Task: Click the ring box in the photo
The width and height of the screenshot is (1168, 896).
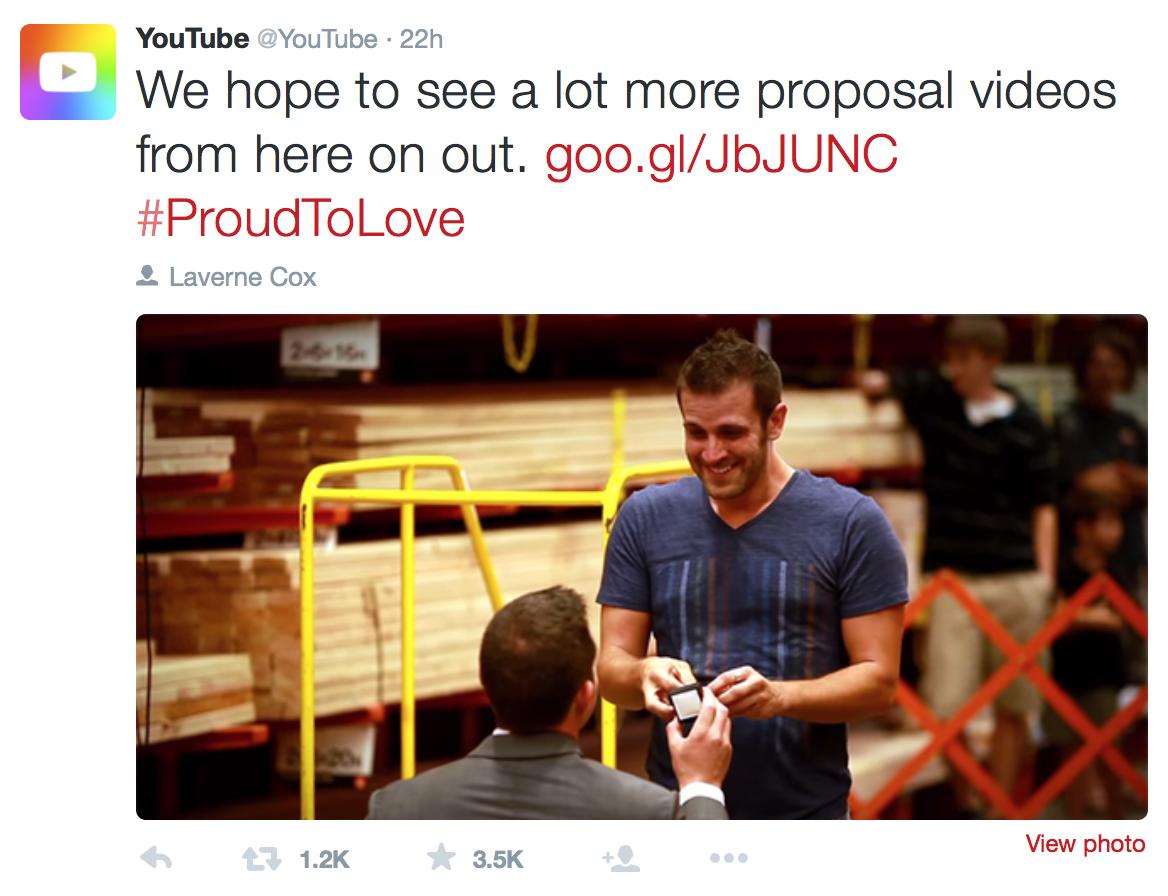Action: click(686, 703)
